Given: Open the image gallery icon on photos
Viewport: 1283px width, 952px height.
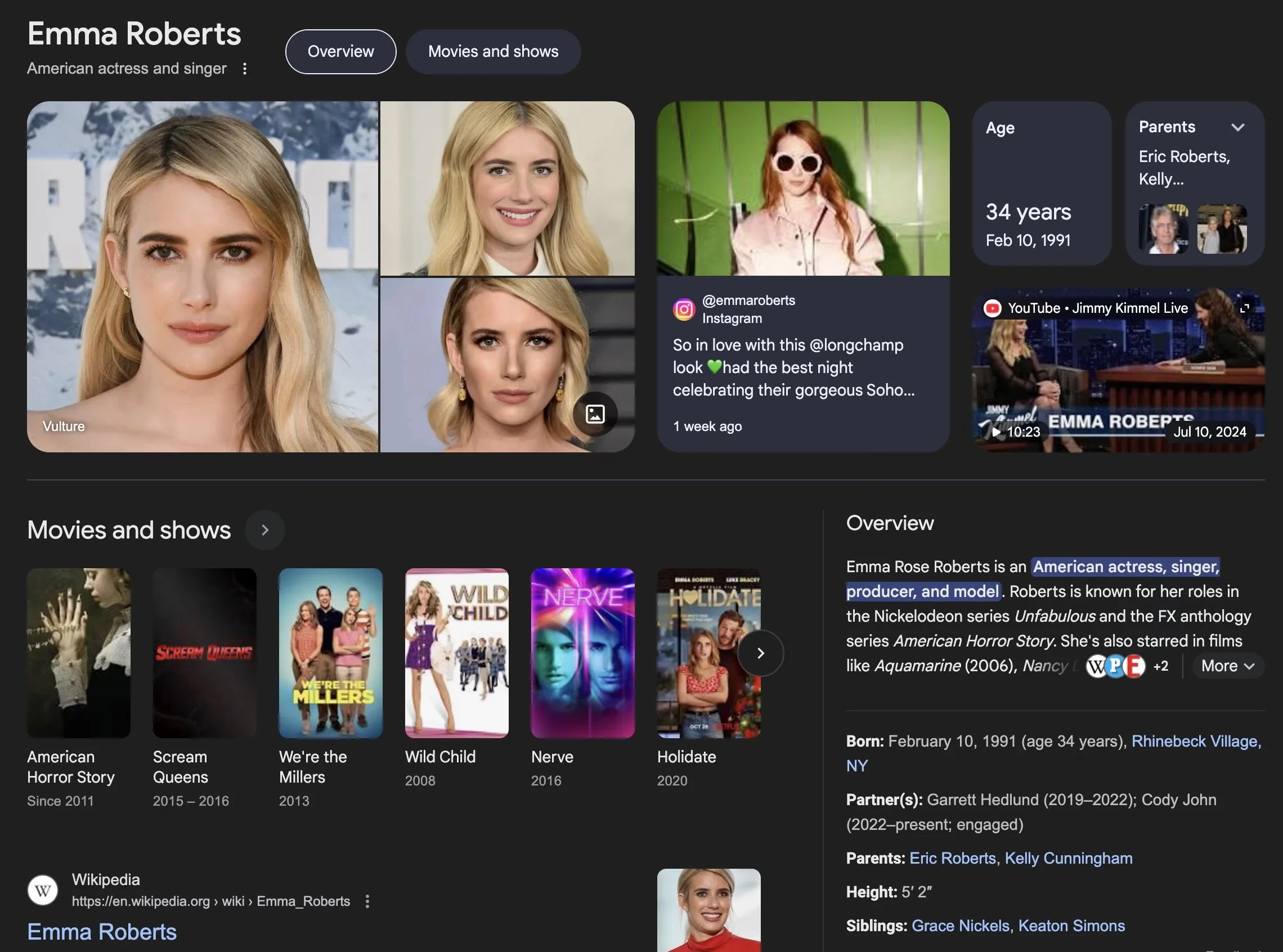Looking at the screenshot, I should tap(595, 414).
